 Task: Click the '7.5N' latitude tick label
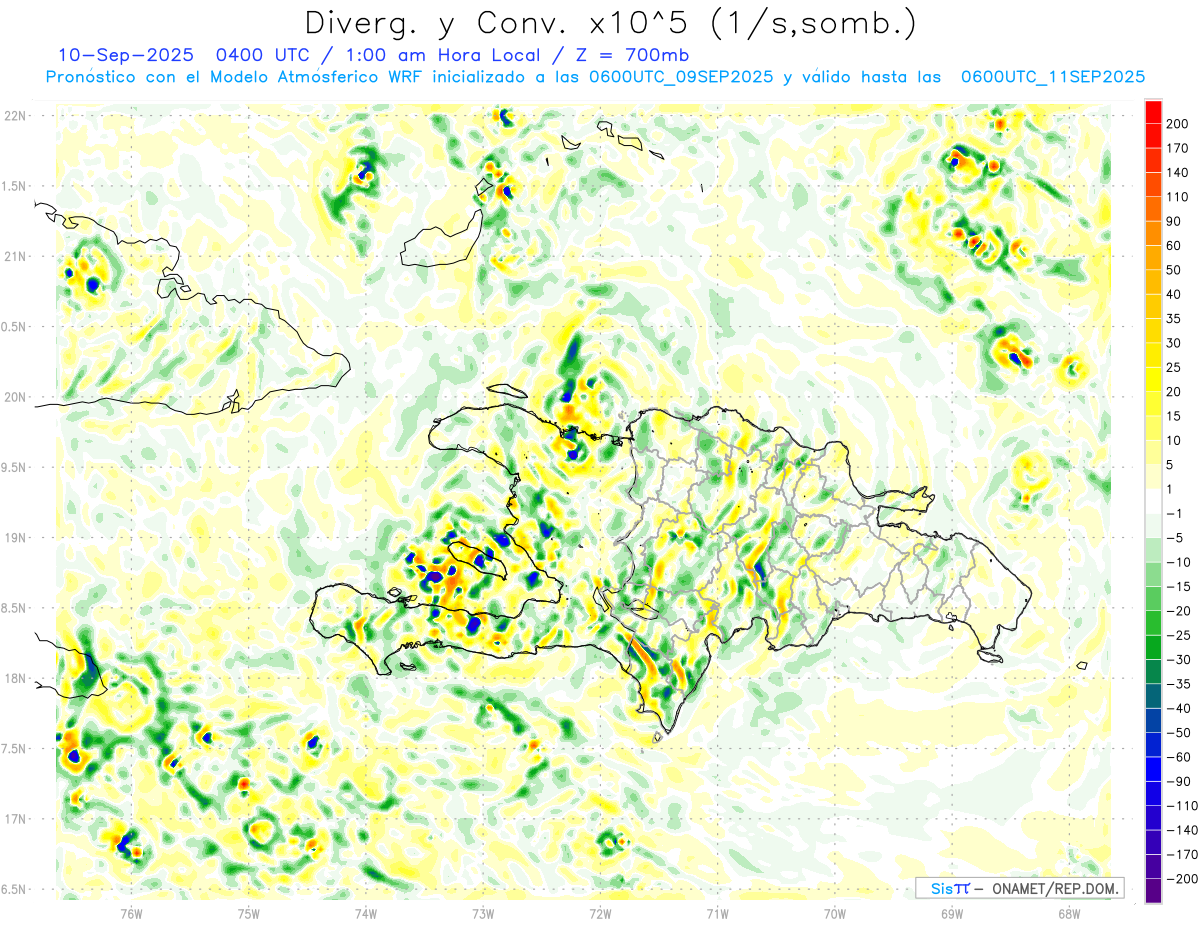pos(15,750)
